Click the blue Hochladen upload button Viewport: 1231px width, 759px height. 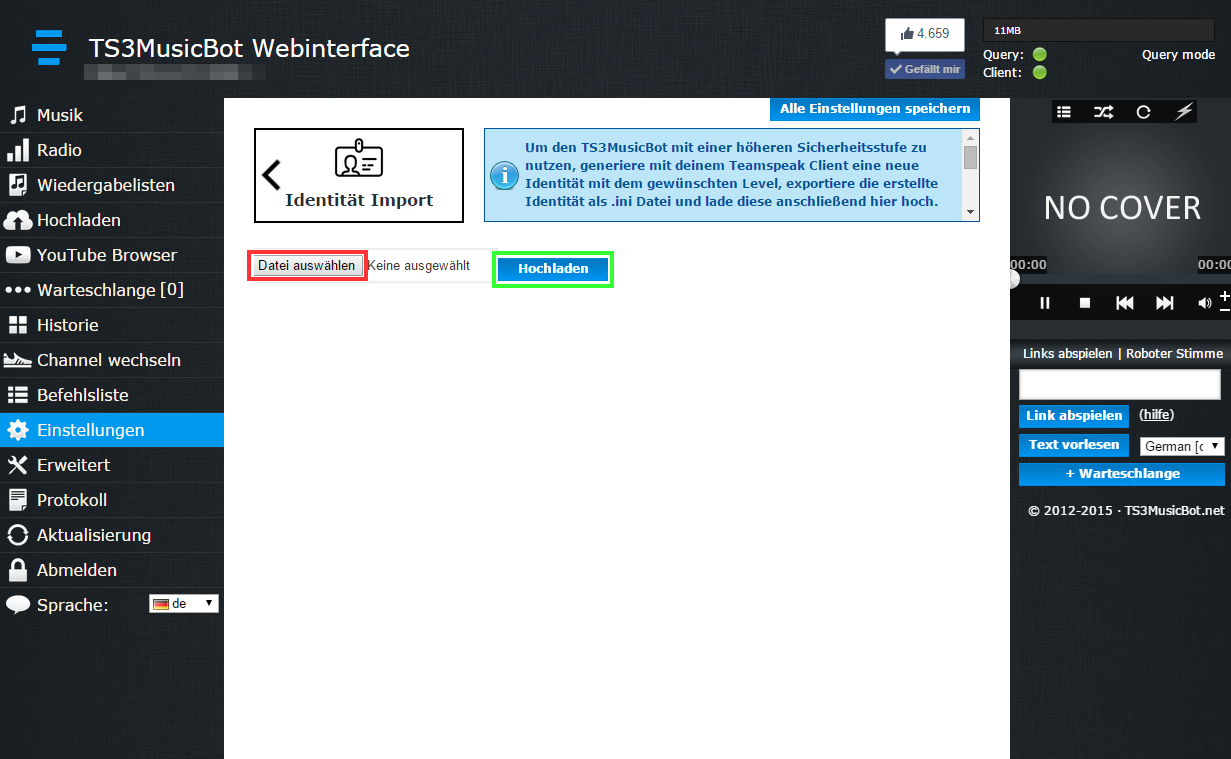tap(553, 269)
